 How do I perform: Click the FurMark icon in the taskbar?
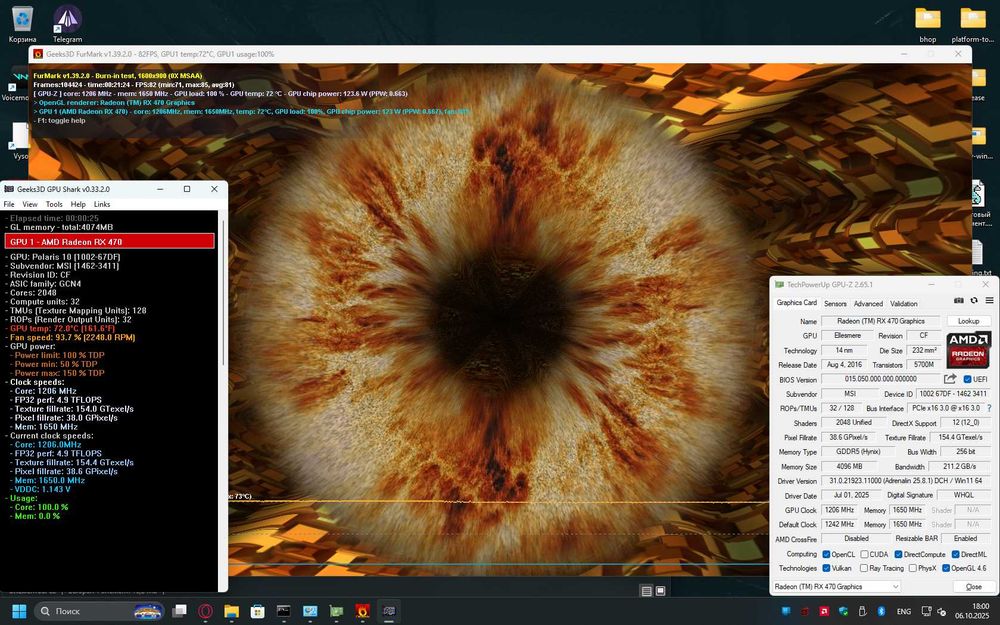(x=362, y=611)
